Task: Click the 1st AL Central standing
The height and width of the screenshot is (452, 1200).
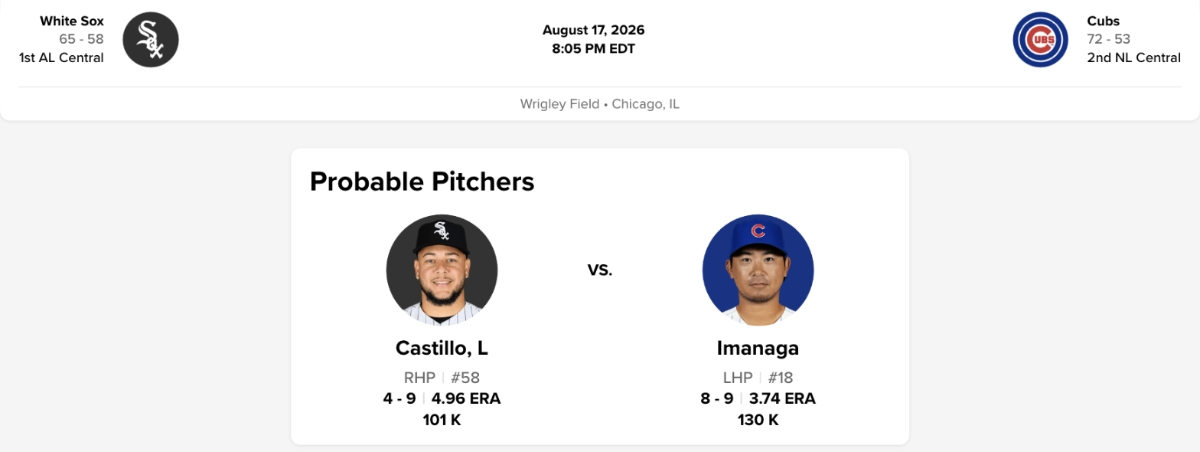Action: [61, 57]
